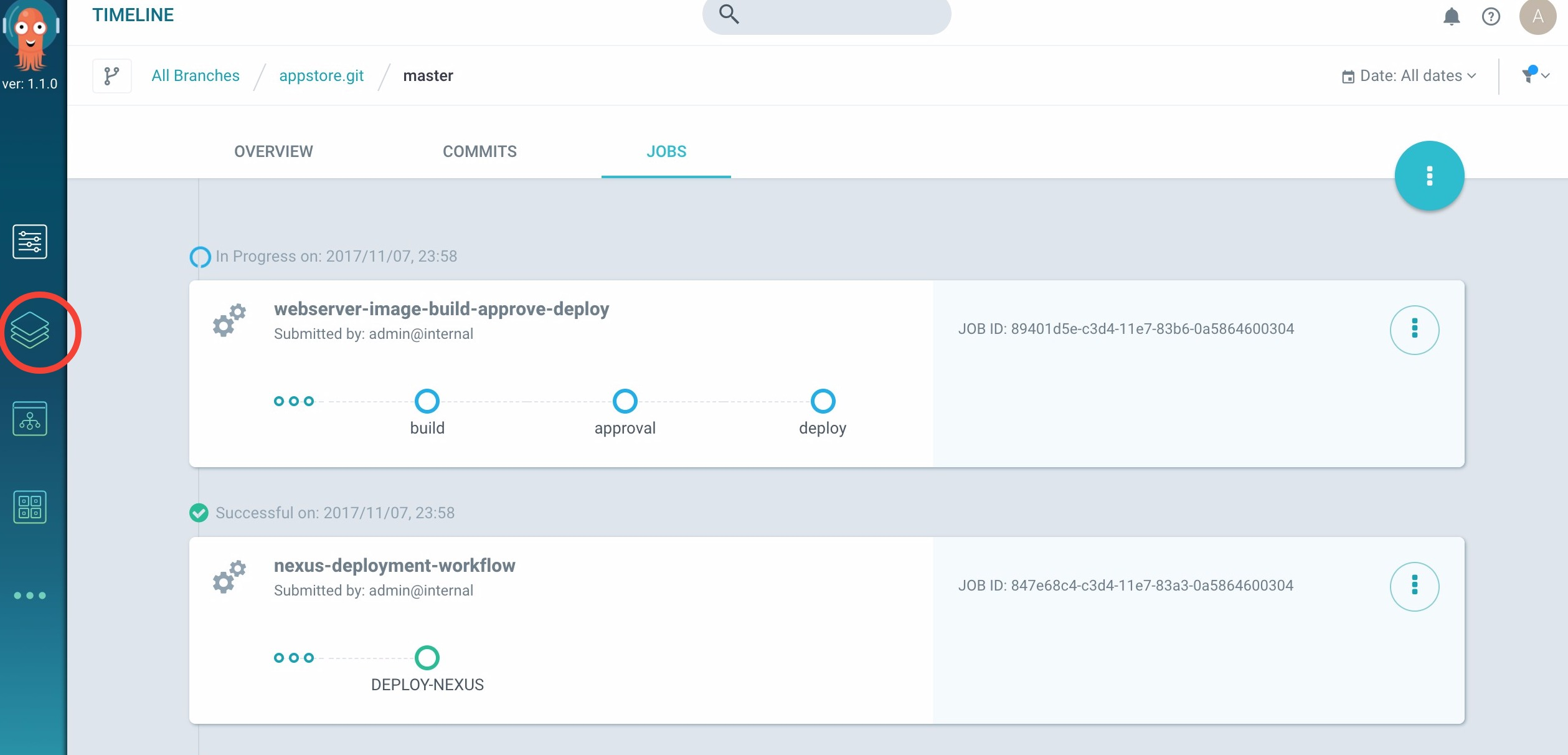Click the ellipsis icon at the sidebar bottom

pyautogui.click(x=29, y=595)
